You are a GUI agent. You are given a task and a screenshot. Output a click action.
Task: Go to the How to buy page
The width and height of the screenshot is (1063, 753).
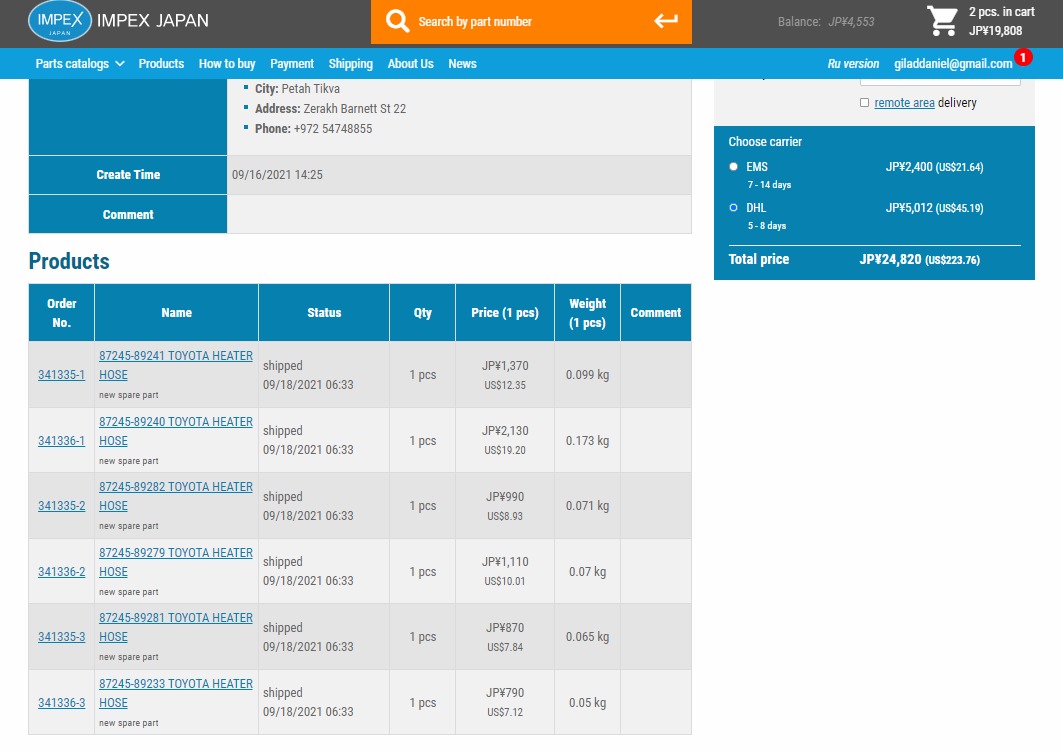click(x=227, y=64)
